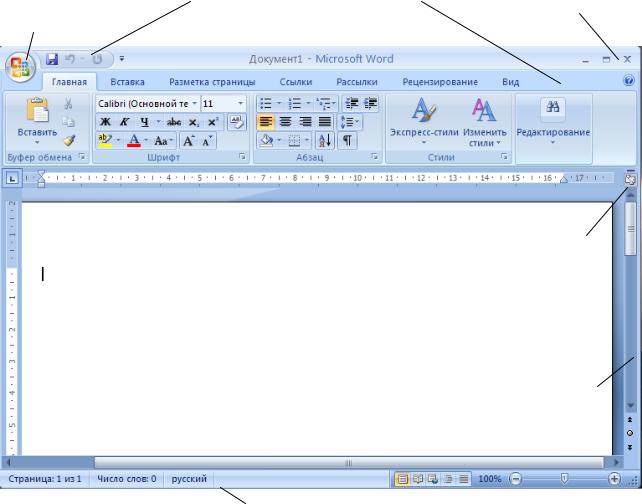Decrease font size with Shrink Font
Screen dimensions: 642x504
[208, 141]
